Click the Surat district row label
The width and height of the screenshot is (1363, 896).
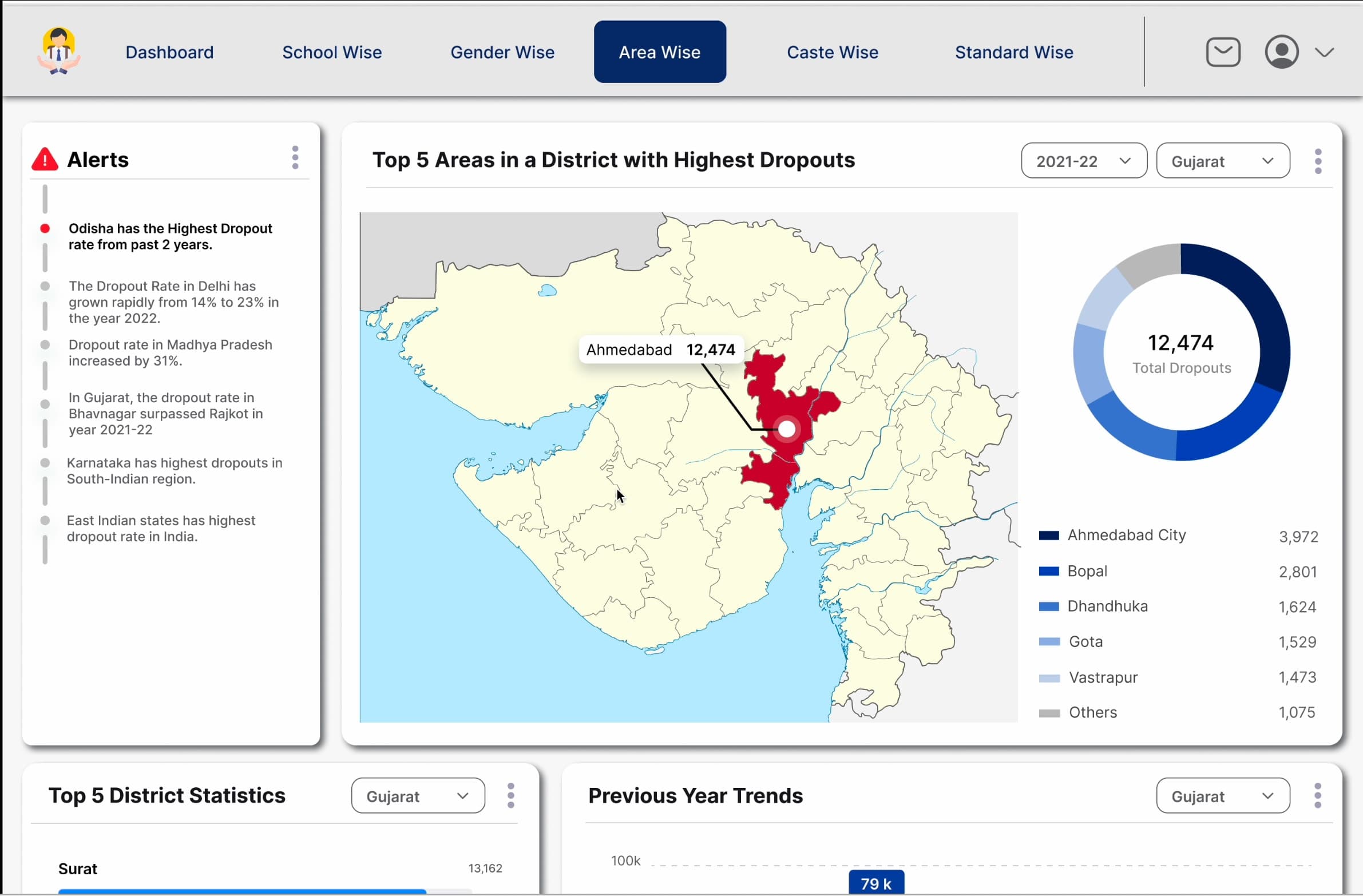78,869
